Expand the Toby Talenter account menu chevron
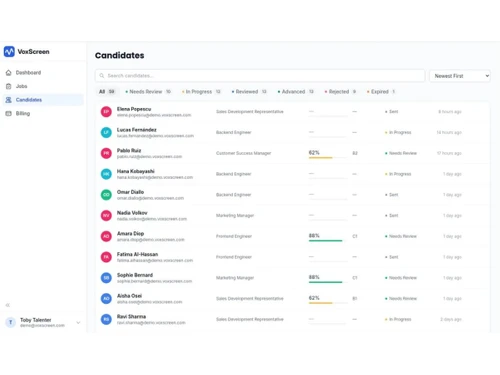 [78, 323]
